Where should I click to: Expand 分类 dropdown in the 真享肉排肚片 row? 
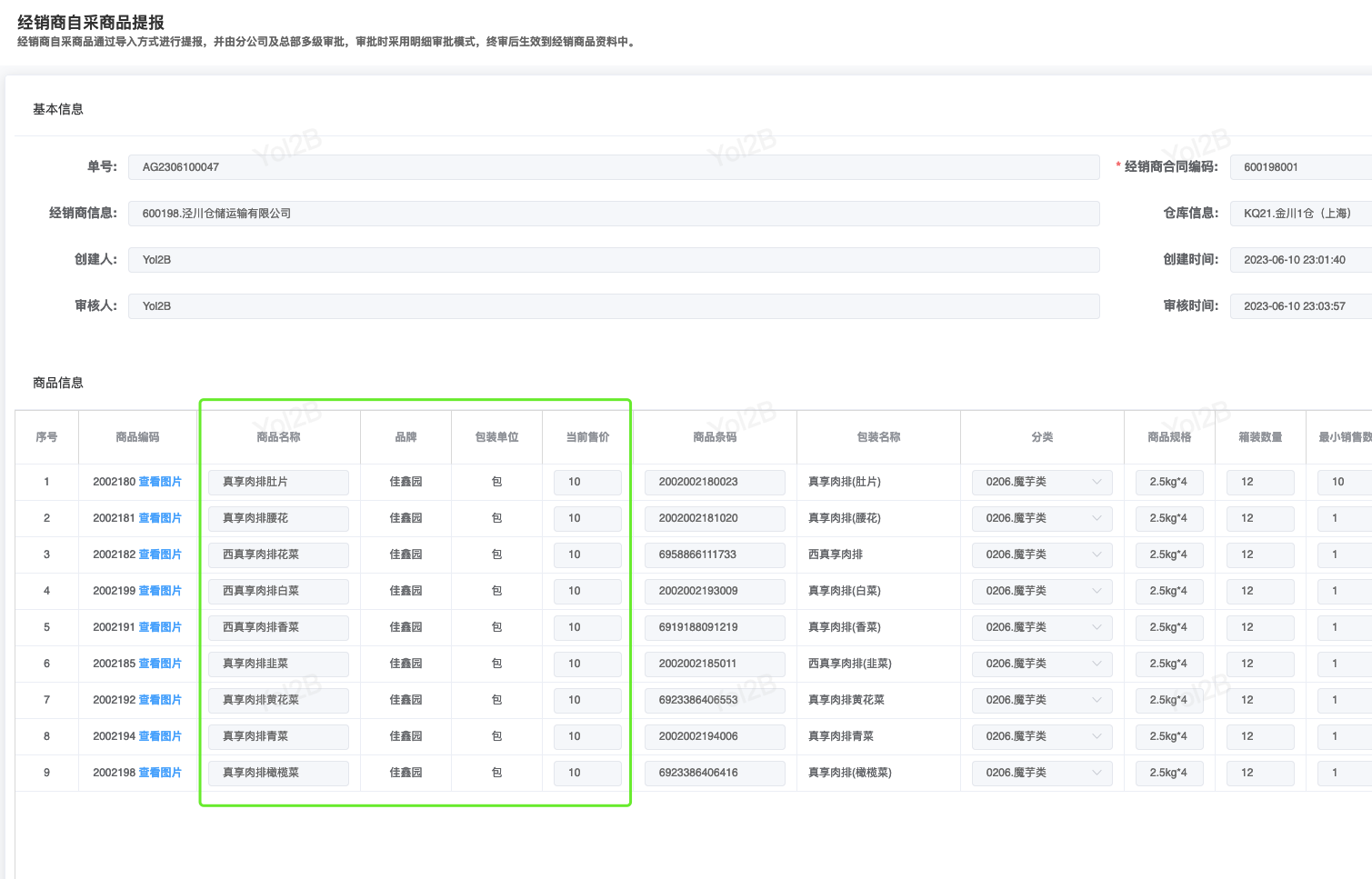pyautogui.click(x=1042, y=482)
